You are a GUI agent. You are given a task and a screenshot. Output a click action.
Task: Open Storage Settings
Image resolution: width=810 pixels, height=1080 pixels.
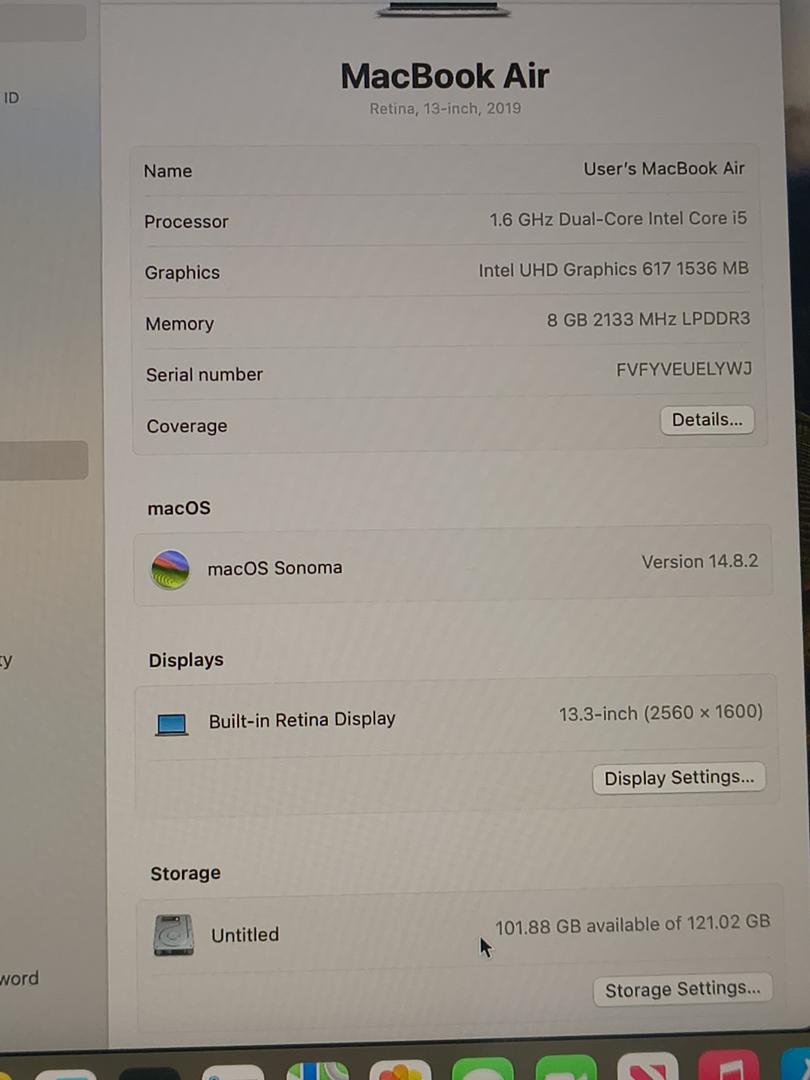tap(683, 990)
